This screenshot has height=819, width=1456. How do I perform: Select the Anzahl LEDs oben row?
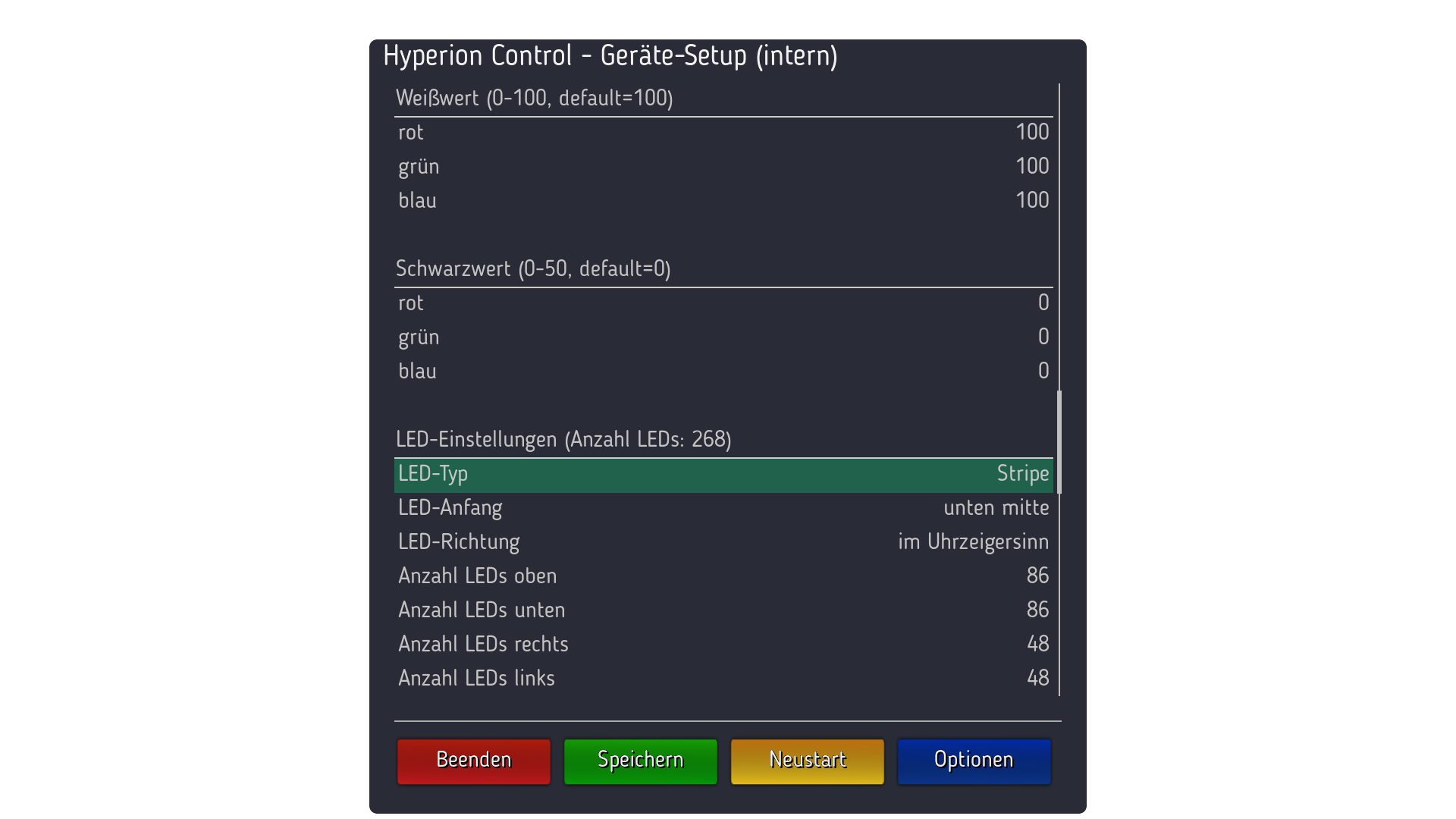723,576
